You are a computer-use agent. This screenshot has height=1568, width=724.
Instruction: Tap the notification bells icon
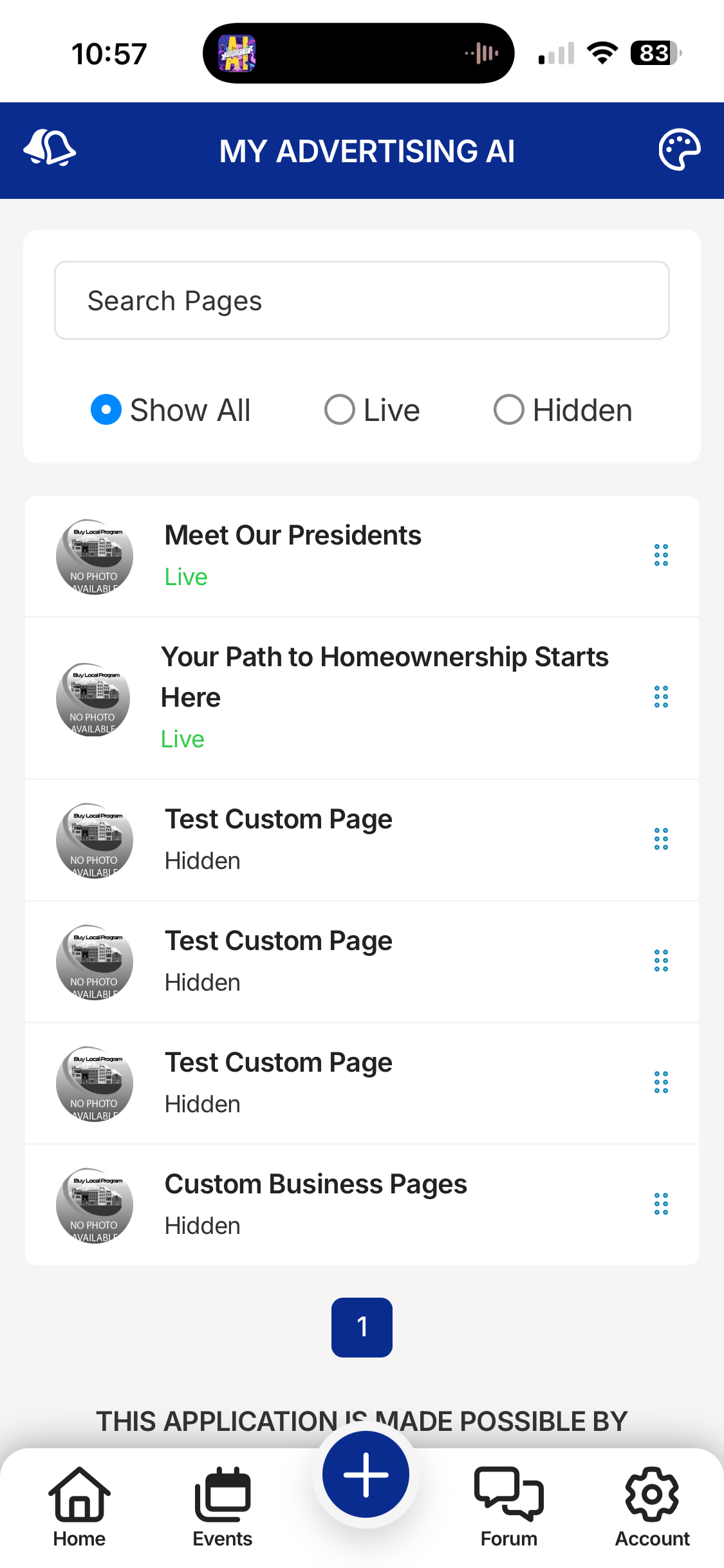click(50, 149)
